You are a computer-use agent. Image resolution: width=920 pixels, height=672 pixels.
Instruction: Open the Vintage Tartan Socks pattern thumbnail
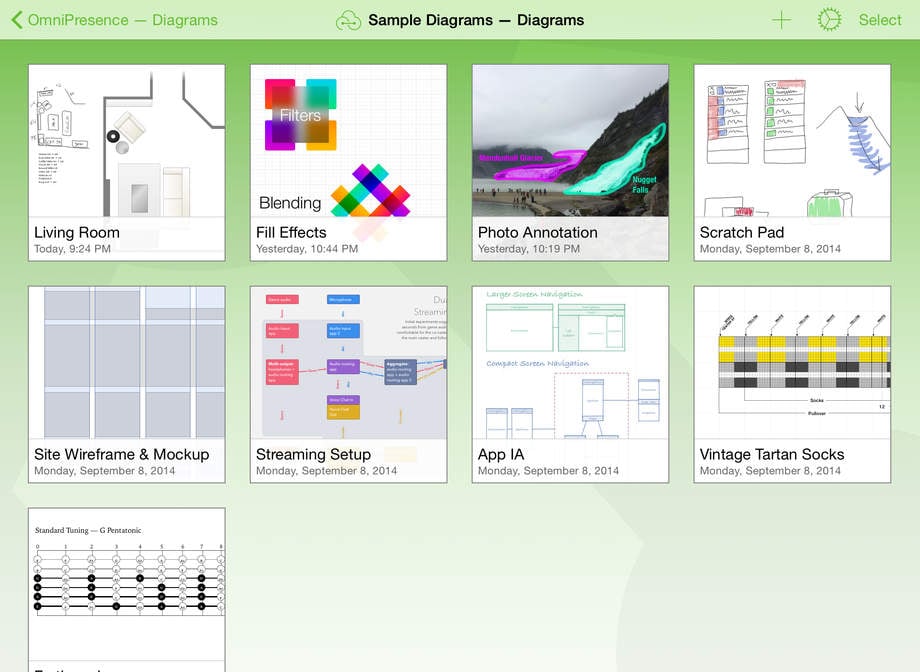792,362
